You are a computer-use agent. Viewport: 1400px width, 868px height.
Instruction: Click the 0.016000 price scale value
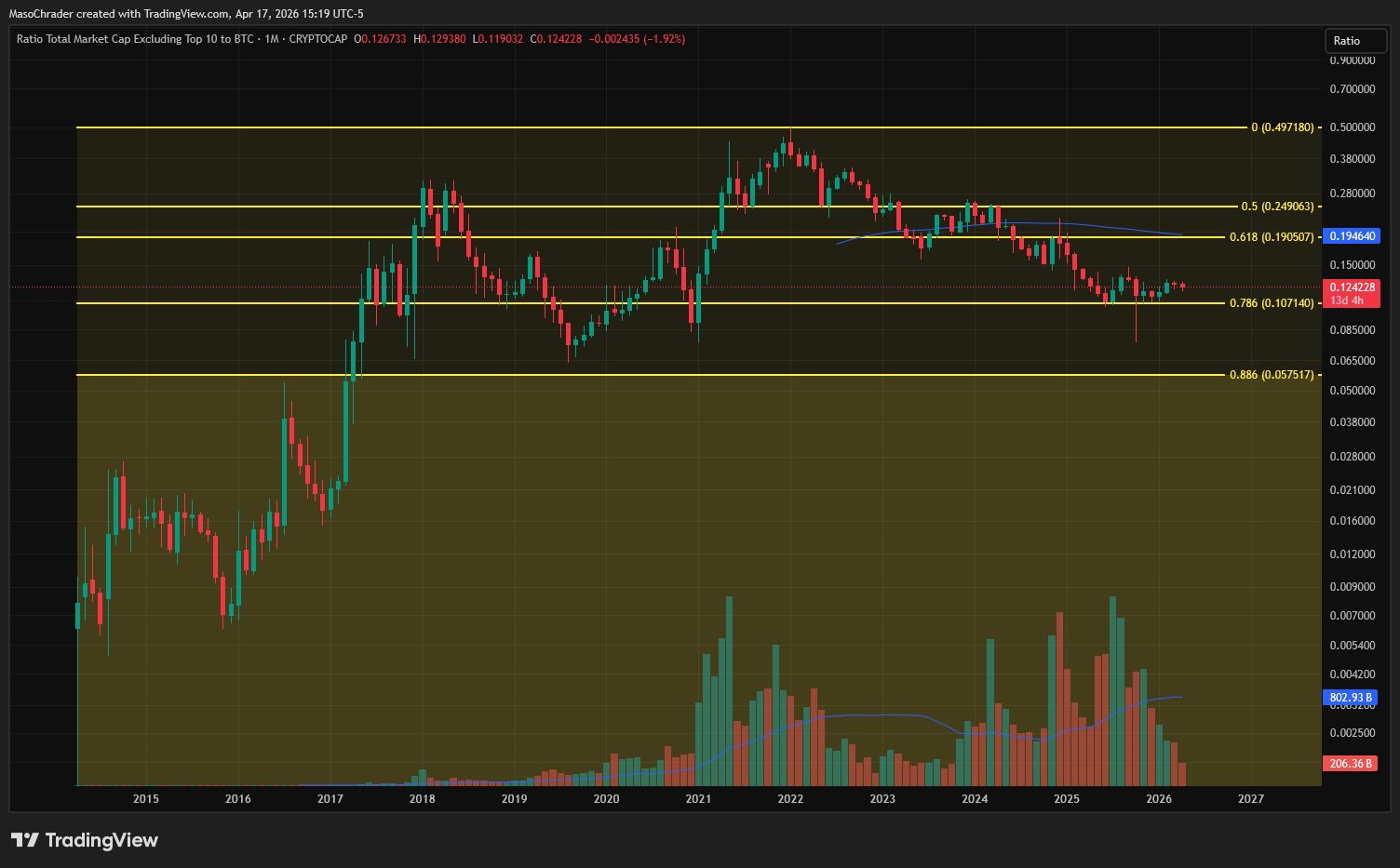pos(1353,521)
